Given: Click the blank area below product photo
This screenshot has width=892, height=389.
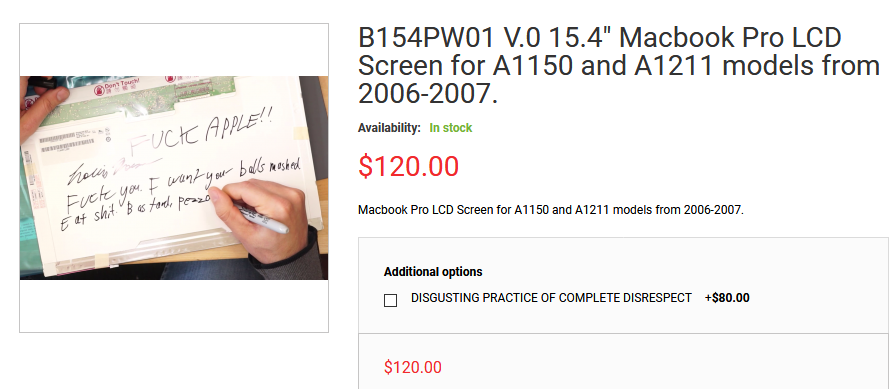Looking at the screenshot, I should pos(174,305).
